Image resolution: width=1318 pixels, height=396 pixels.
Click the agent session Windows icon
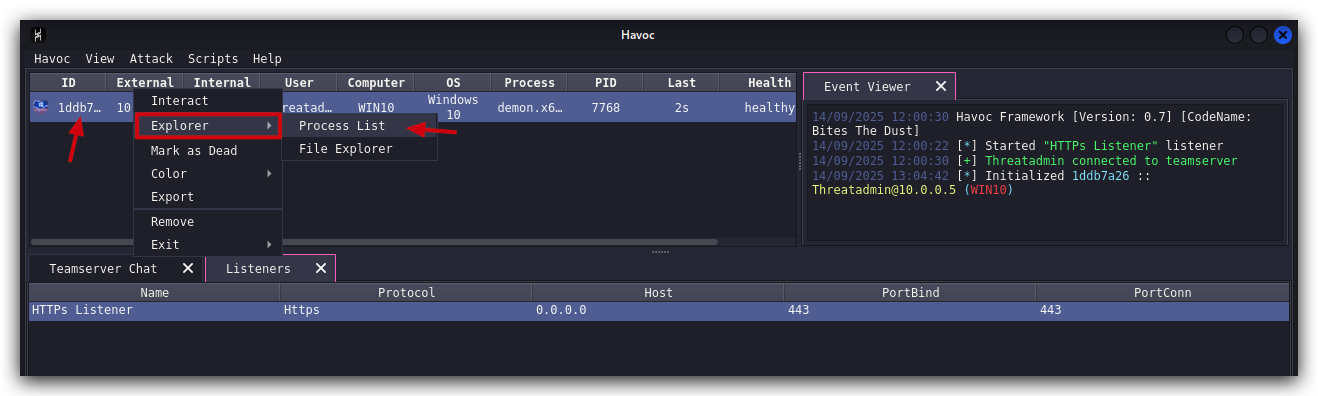tap(41, 107)
